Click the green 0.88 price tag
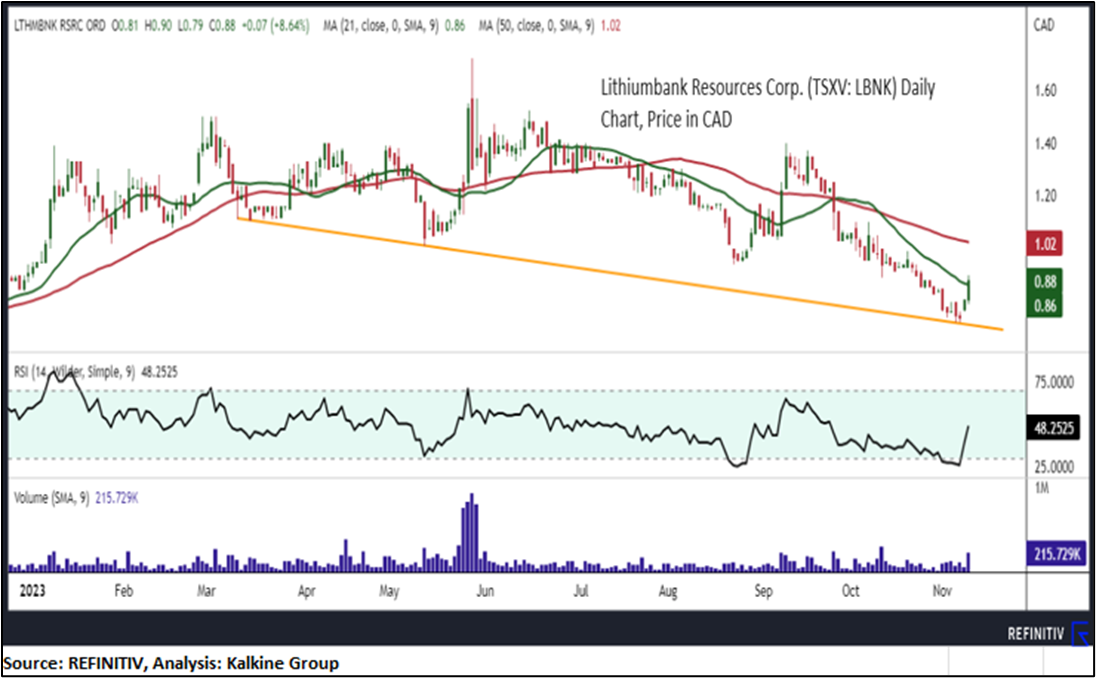The width and height of the screenshot is (1096, 678). [x=1045, y=281]
